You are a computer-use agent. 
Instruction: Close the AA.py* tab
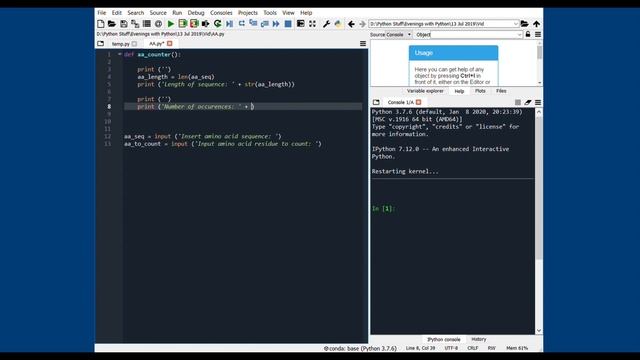pyautogui.click(x=169, y=44)
